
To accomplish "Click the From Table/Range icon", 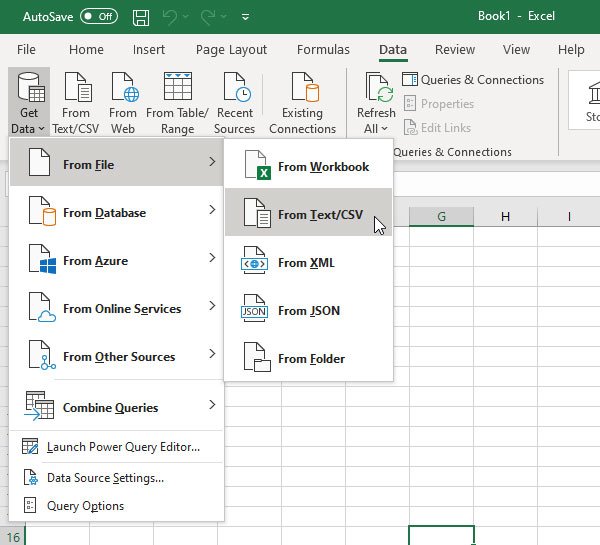I will tap(177, 103).
